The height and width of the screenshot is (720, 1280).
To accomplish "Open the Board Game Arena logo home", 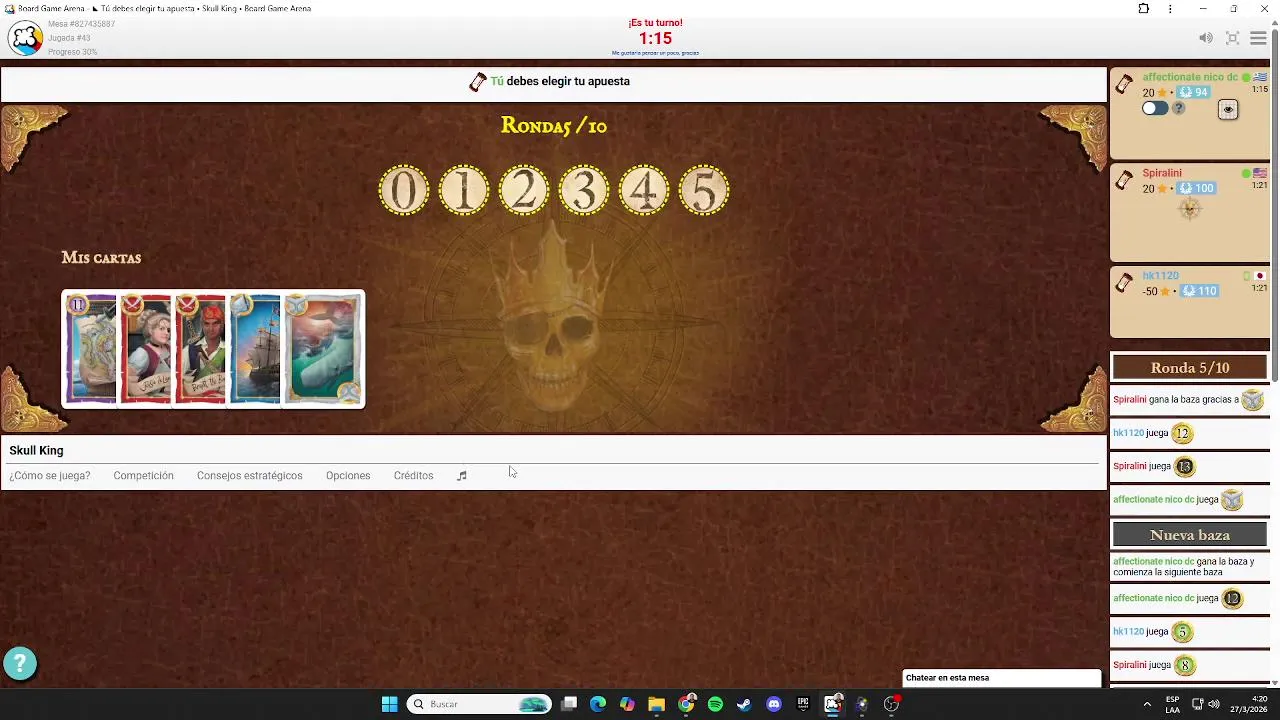I will 25,38.
